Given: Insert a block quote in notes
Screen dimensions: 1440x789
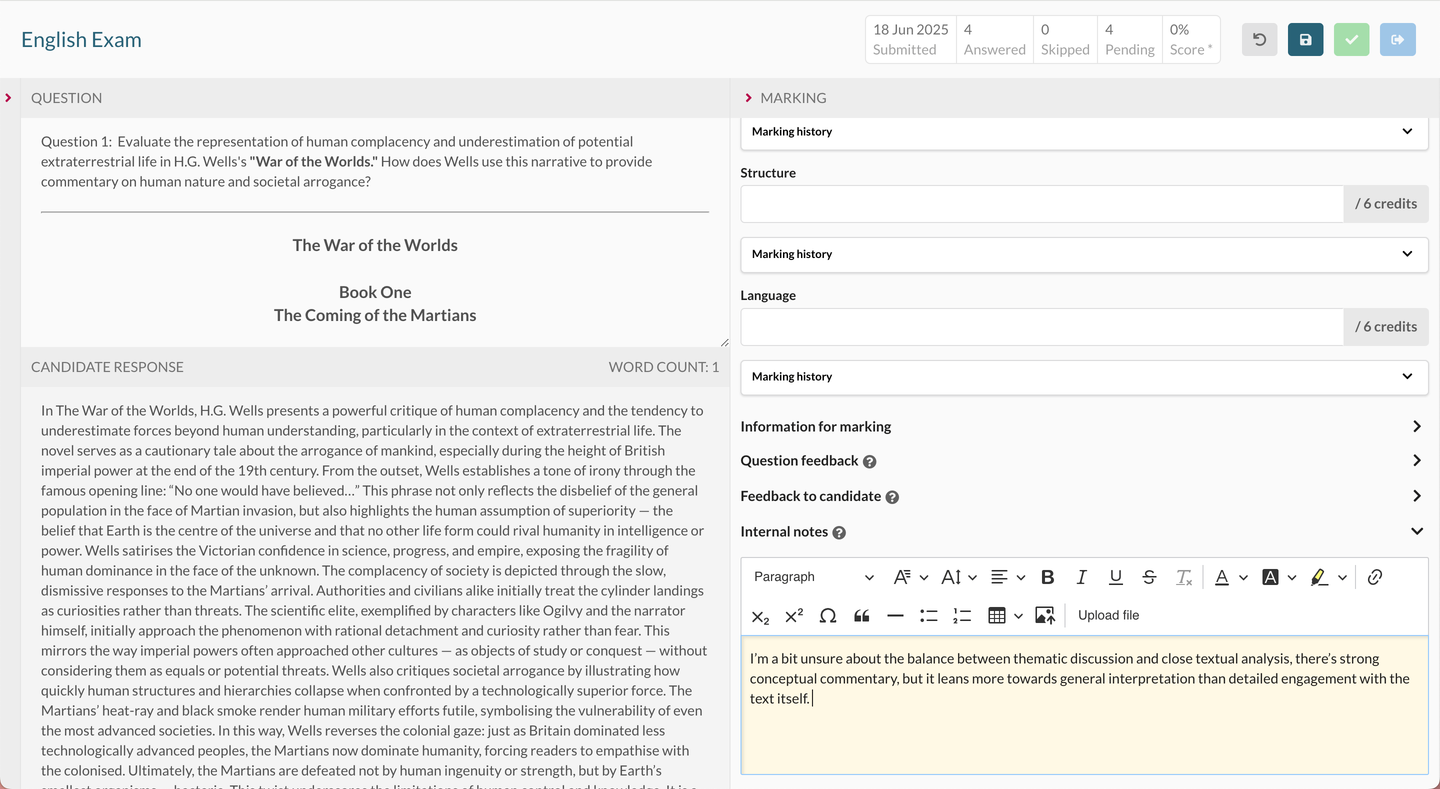Looking at the screenshot, I should 861,616.
